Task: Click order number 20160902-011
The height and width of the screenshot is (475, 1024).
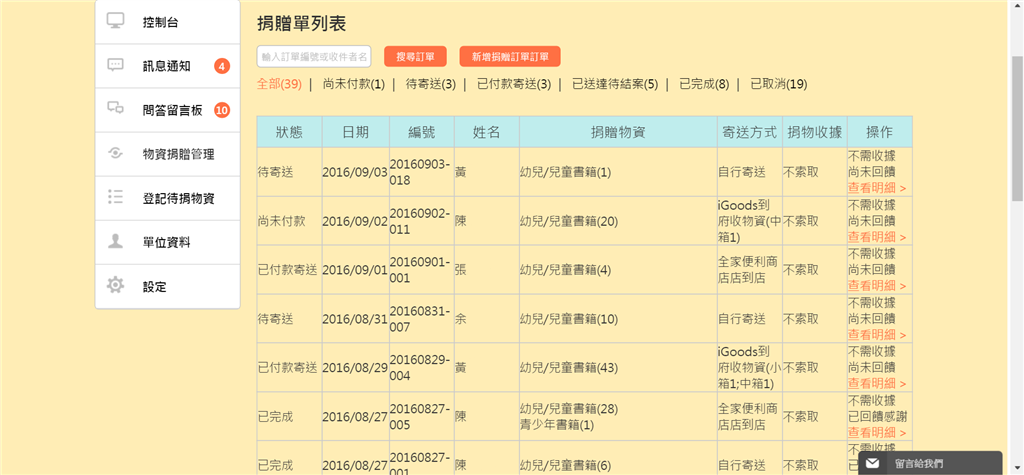Action: [x=420, y=221]
